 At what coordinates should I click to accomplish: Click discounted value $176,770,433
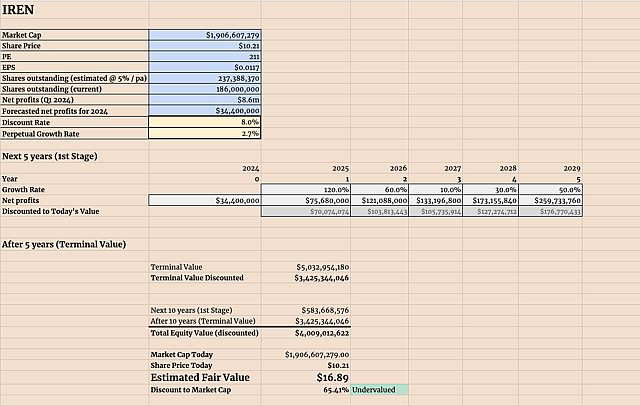click(x=551, y=211)
